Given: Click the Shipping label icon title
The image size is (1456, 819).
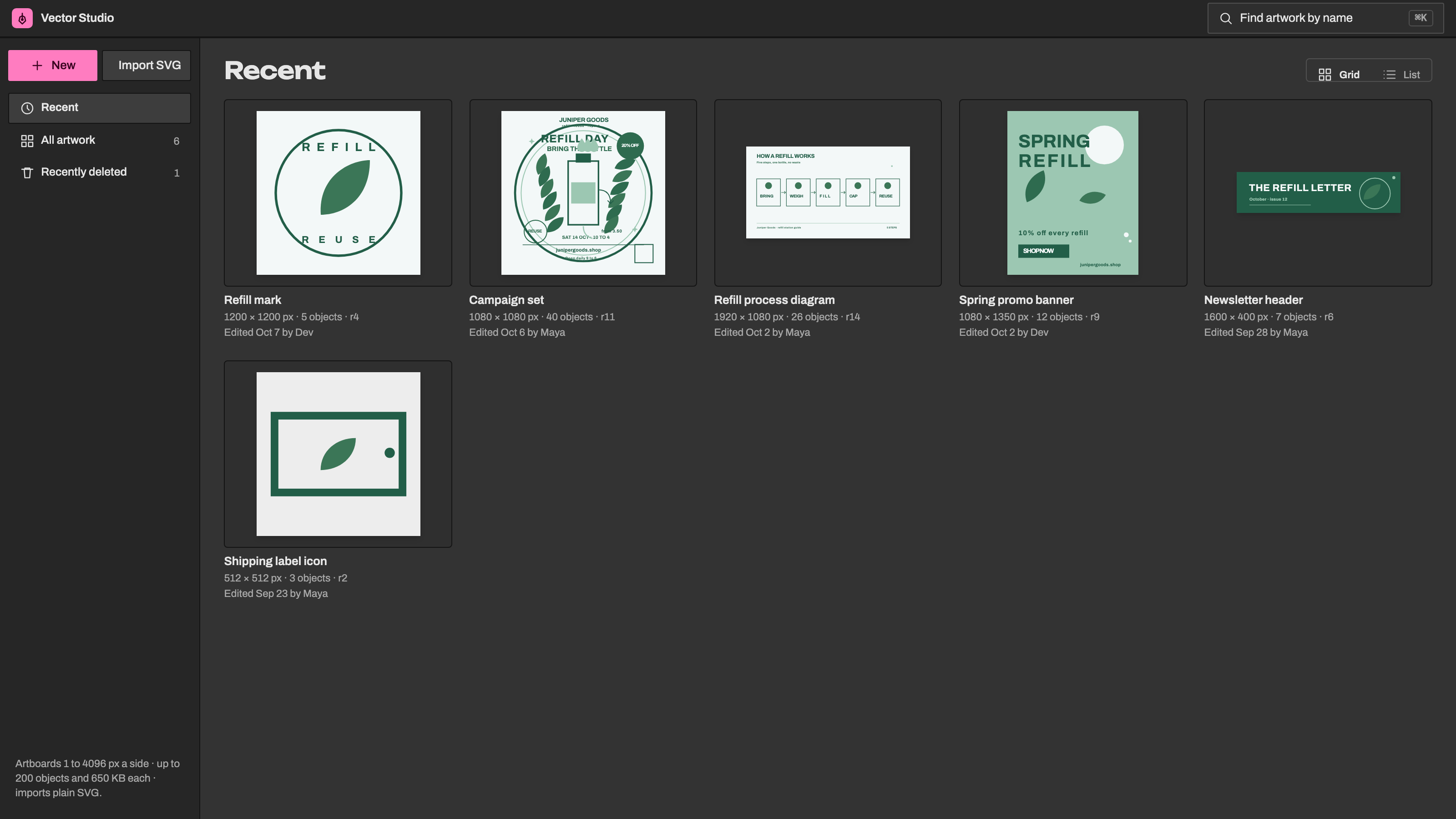Looking at the screenshot, I should click(x=275, y=561).
